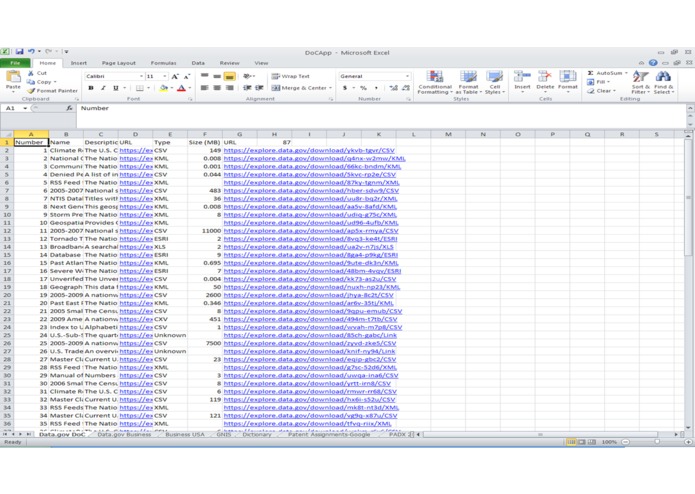This screenshot has width=695, height=494.
Task: Switch to the Data ribbon tab
Action: [198, 63]
